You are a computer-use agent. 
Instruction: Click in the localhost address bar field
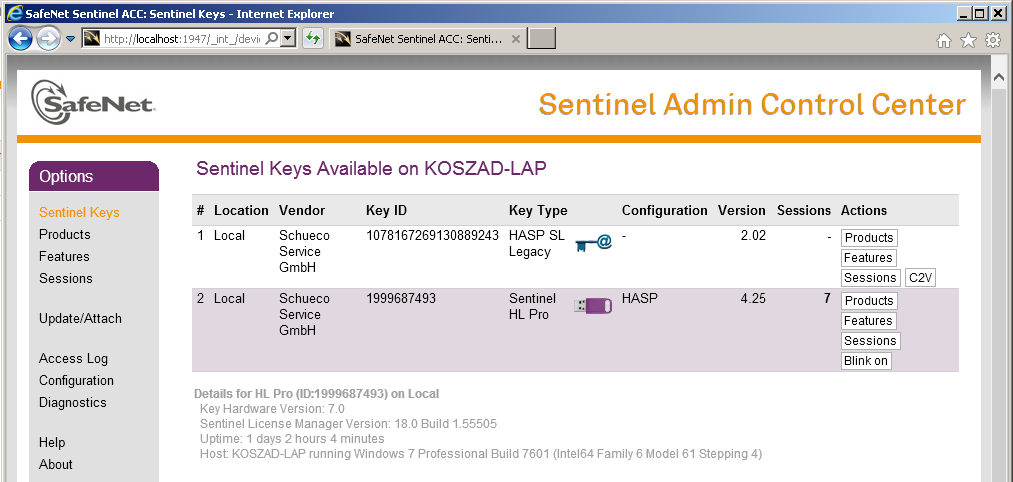[180, 39]
